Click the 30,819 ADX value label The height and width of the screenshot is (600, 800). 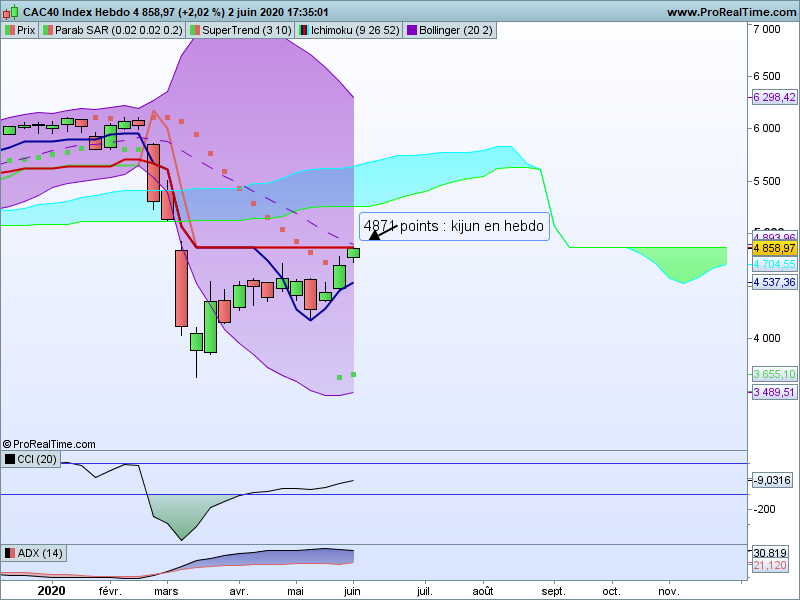770,553
